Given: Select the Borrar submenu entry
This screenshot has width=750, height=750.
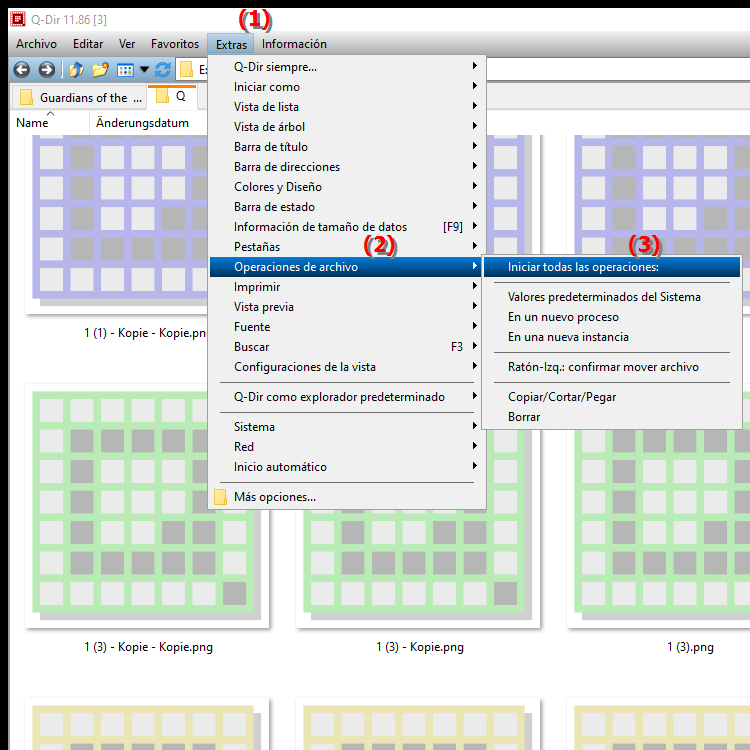Looking at the screenshot, I should click(x=524, y=417).
